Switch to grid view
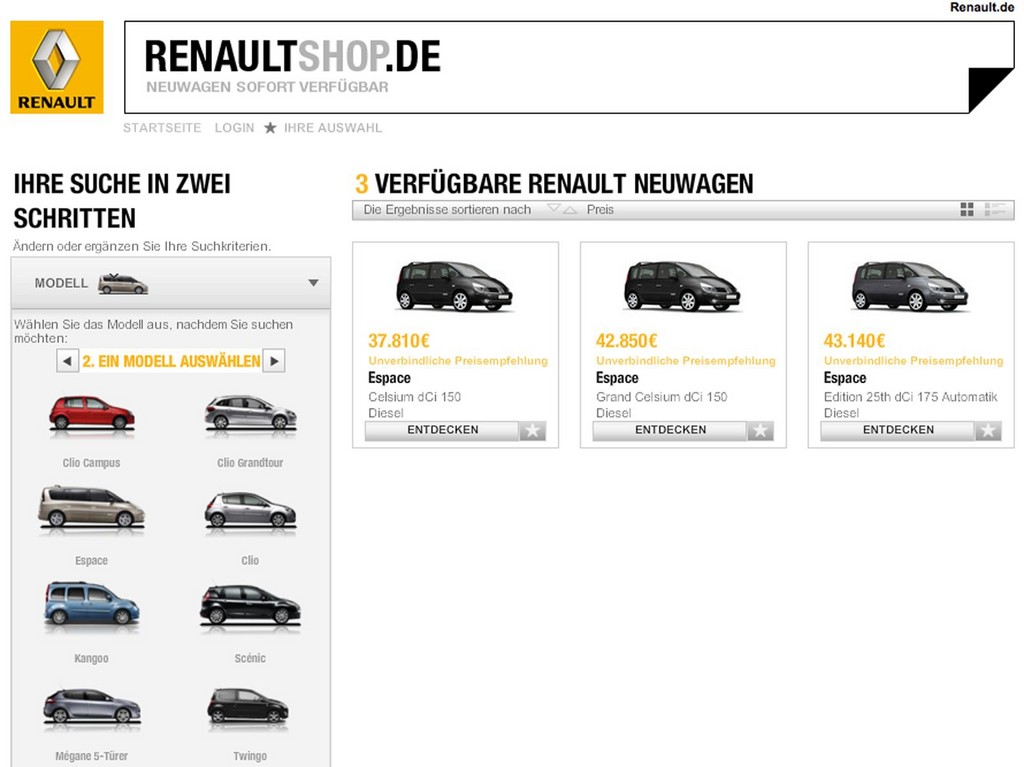 pos(967,209)
